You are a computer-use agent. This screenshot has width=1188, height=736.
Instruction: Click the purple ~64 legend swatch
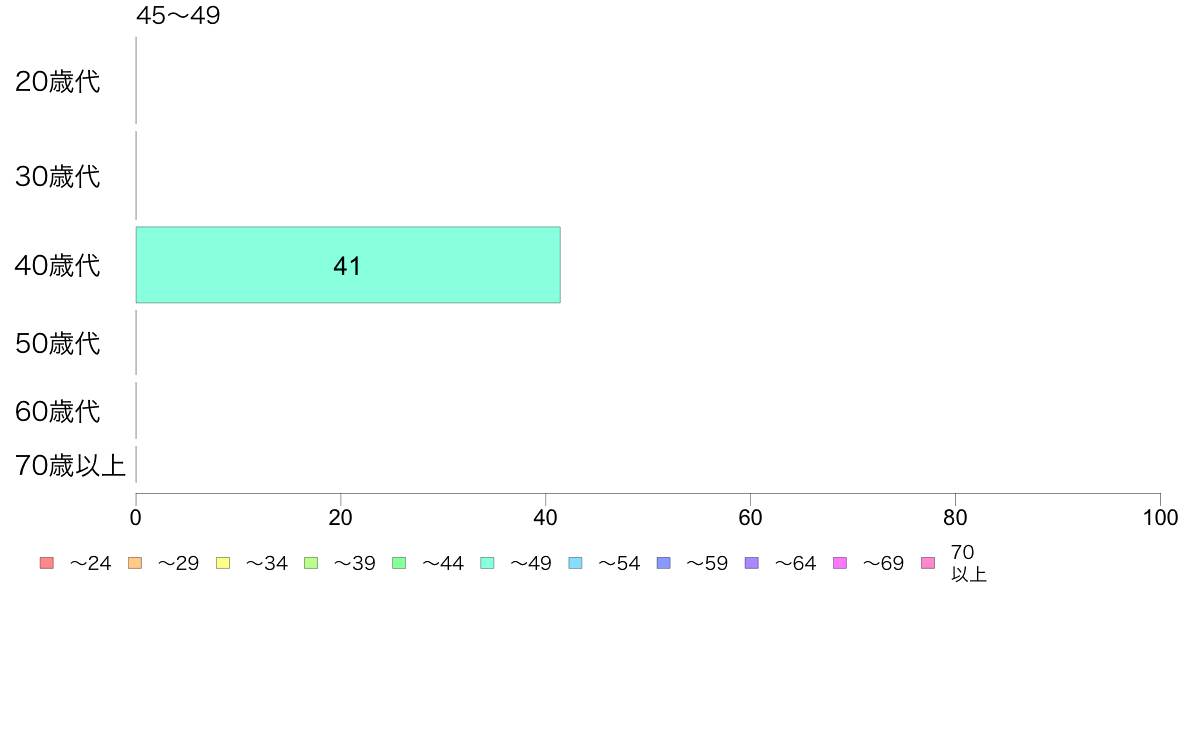pyautogui.click(x=752, y=563)
